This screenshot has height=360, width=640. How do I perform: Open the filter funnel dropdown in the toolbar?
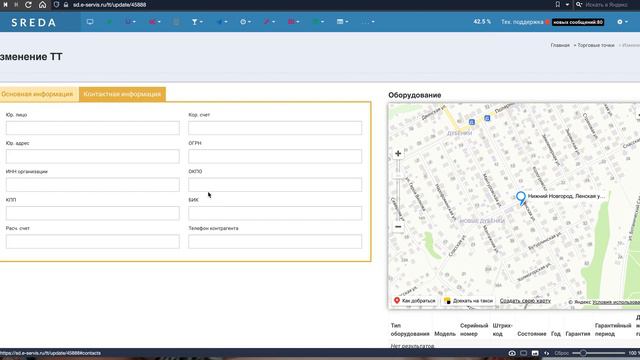click(197, 22)
